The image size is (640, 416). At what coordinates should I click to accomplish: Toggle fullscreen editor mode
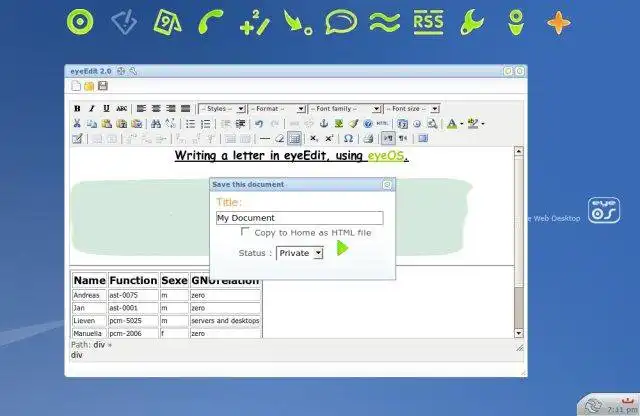pos(423,139)
